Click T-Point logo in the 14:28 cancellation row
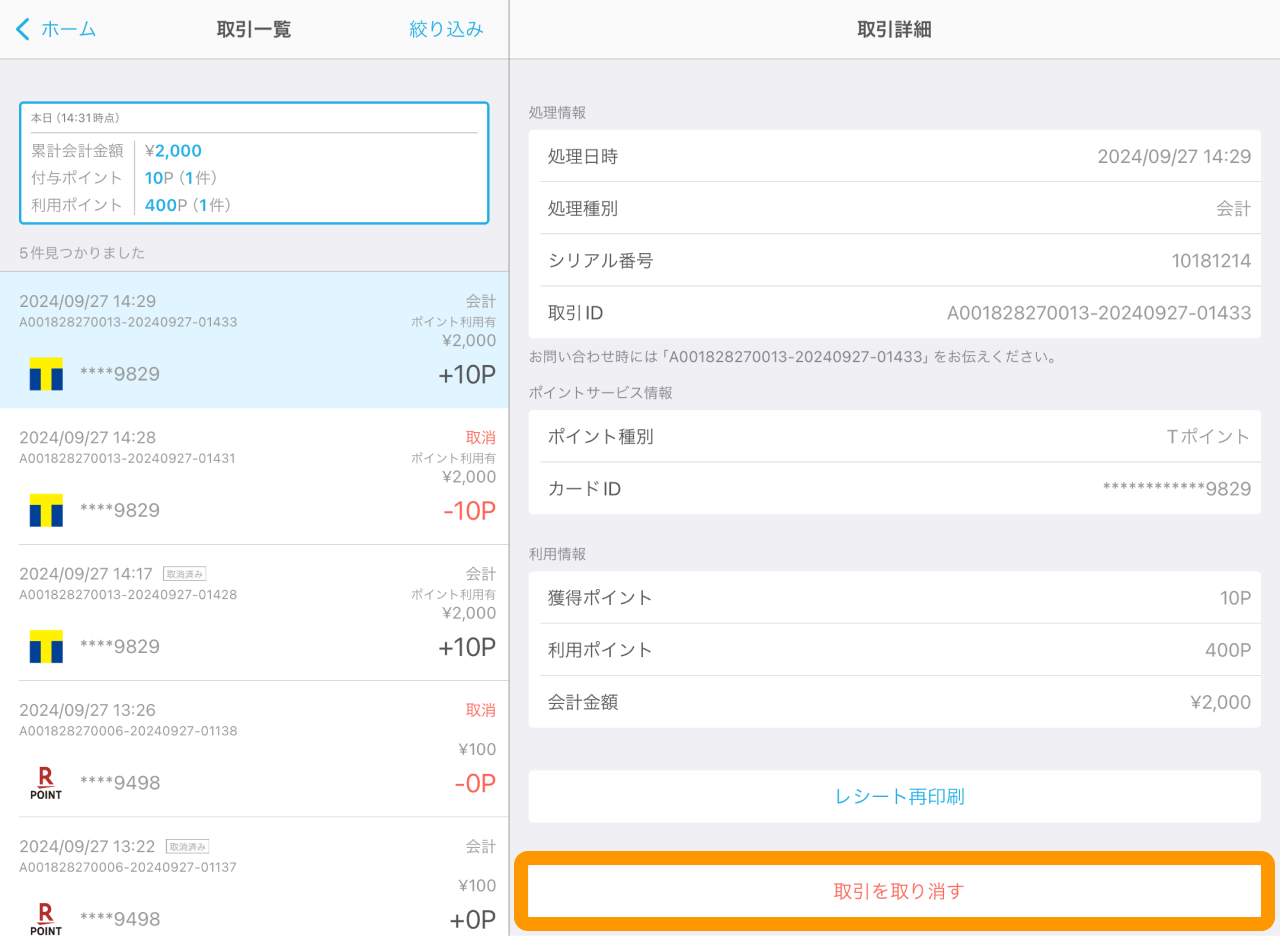Screen dimensions: 1280x936 click(46, 510)
